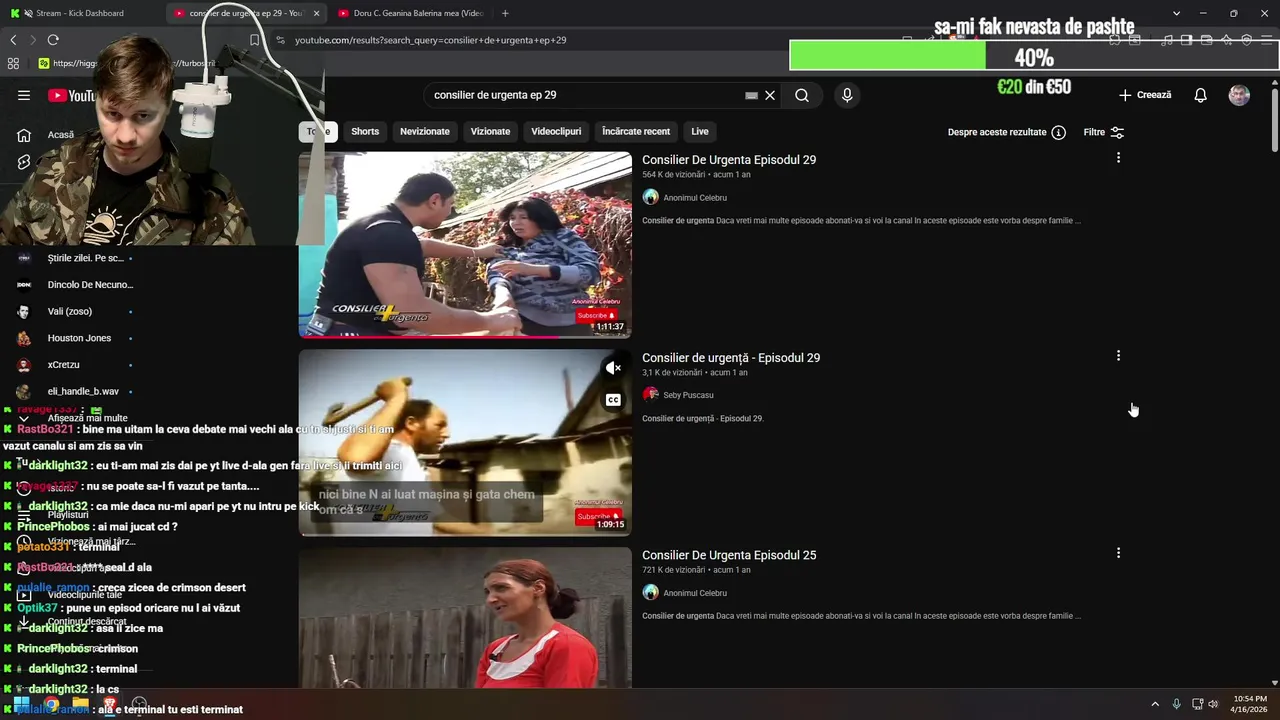Run search with the magnifier button
Viewport: 1280px width, 720px height.
click(802, 95)
